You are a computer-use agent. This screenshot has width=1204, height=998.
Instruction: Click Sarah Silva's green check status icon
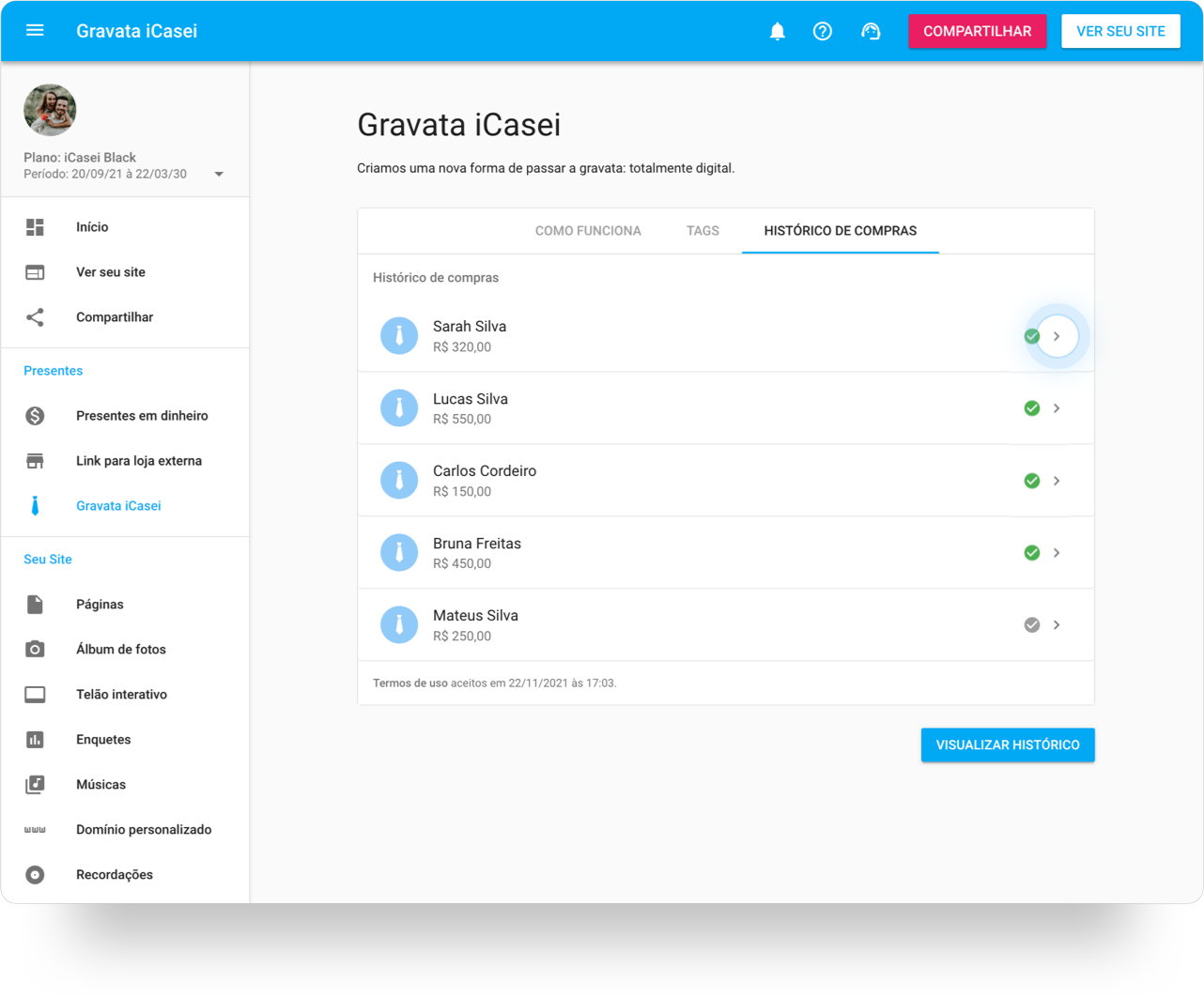(1032, 336)
